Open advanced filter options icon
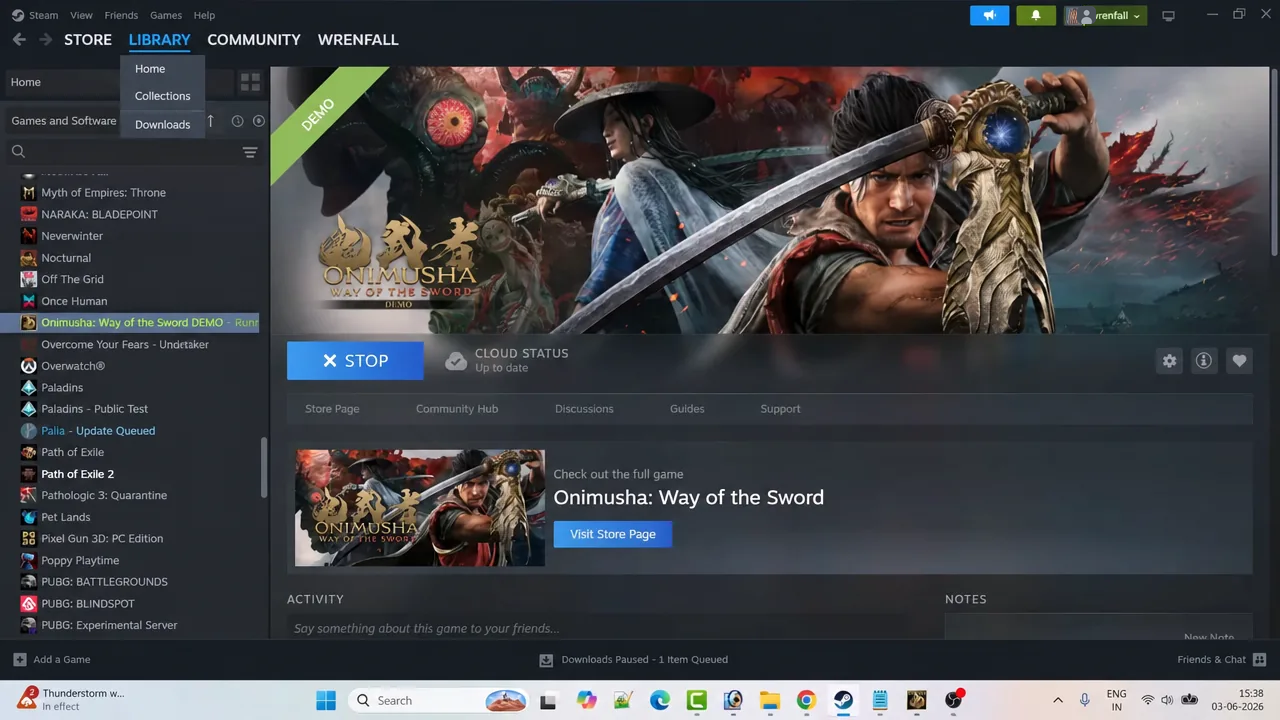The image size is (1280, 720). (x=250, y=152)
